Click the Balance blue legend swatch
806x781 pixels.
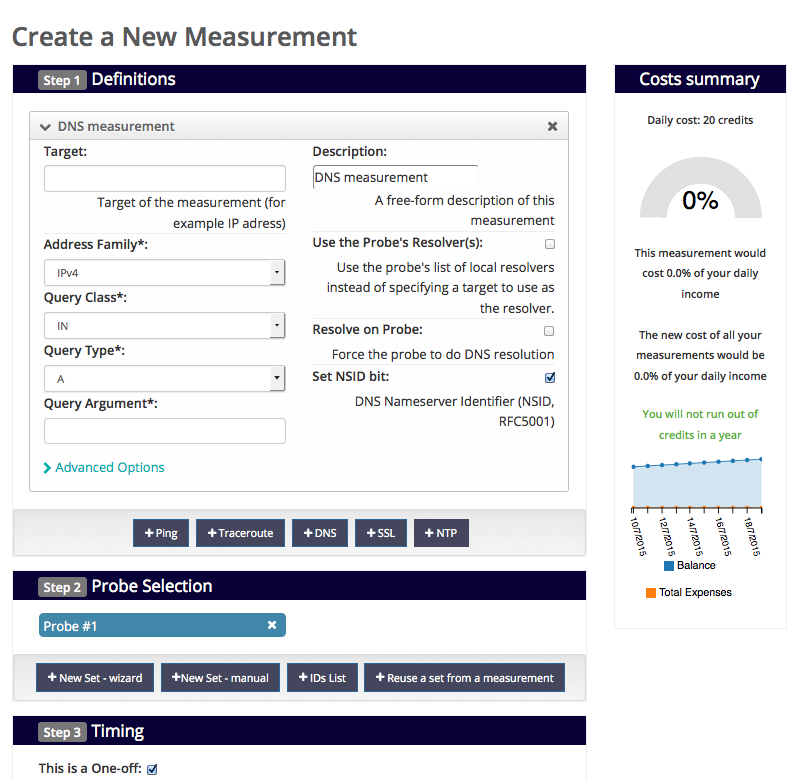click(x=669, y=566)
